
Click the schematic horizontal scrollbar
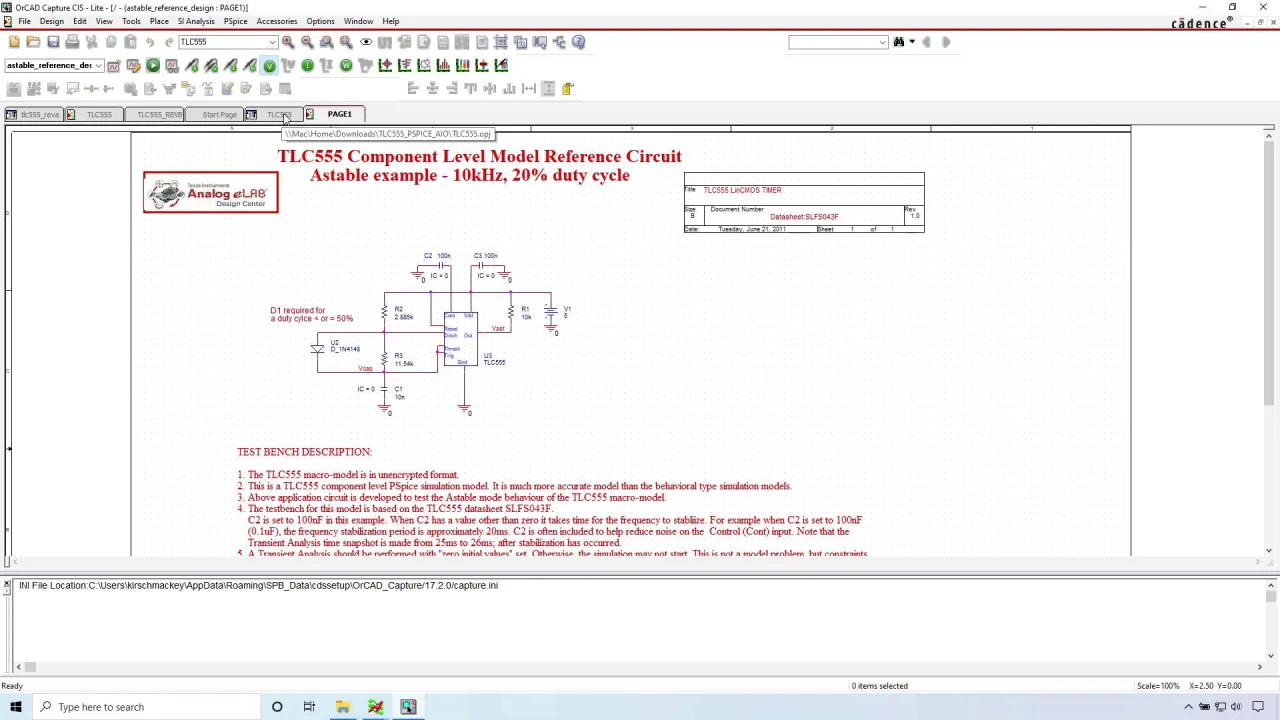[635, 563]
